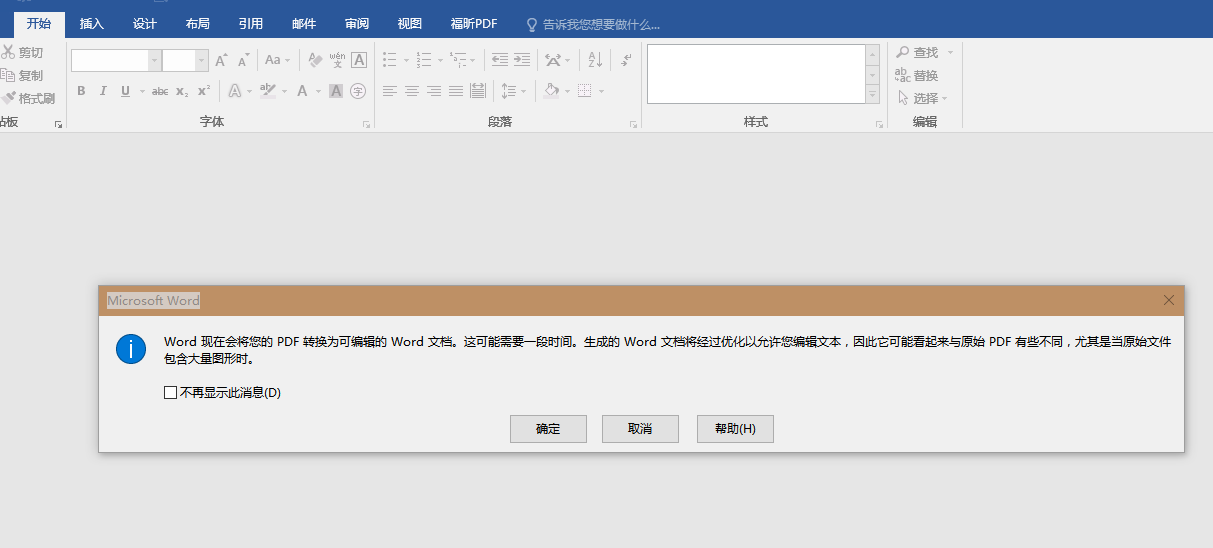Click 确定 to convert the PDF

click(548, 429)
